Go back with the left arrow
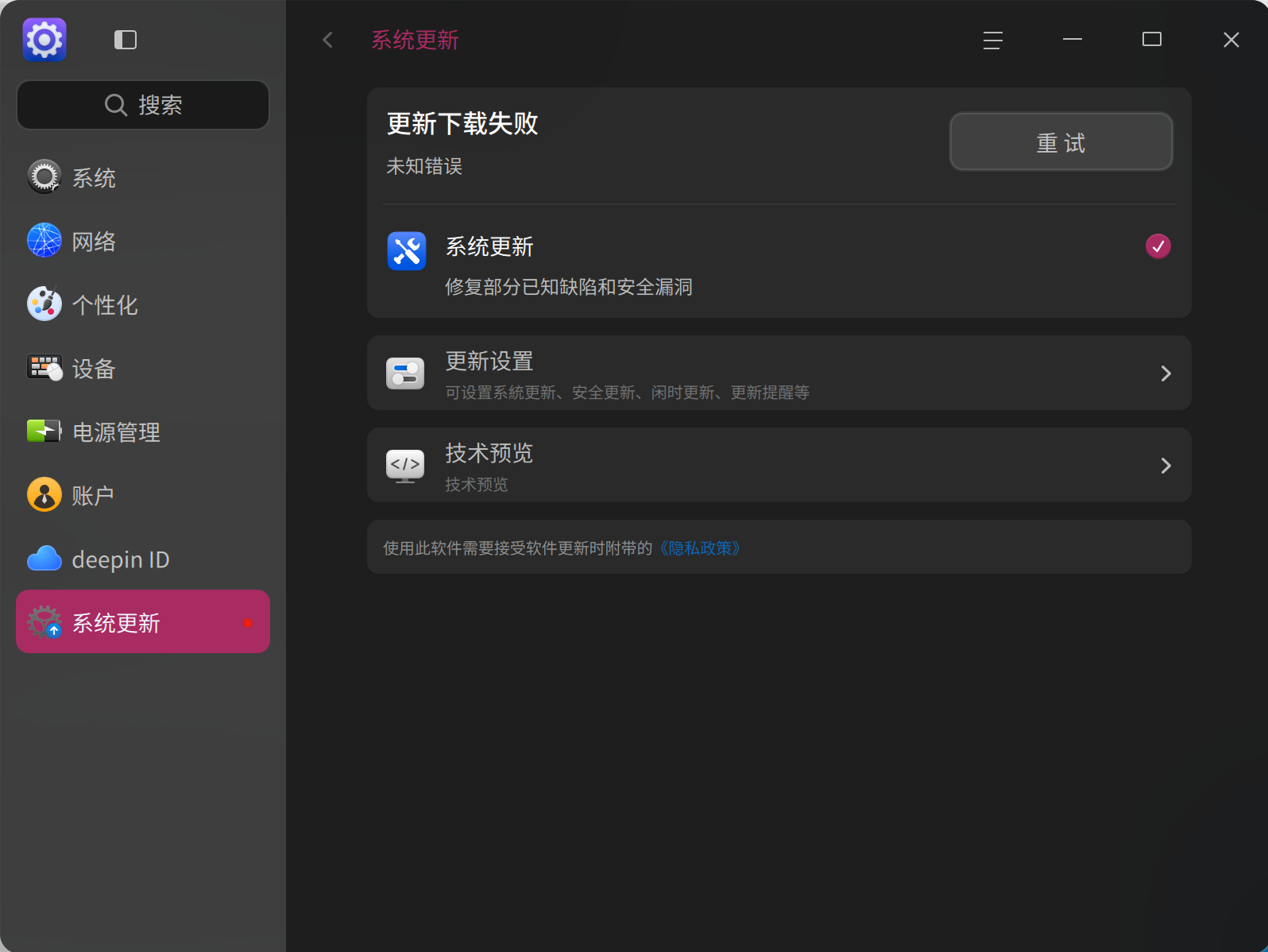Viewport: 1268px width, 952px height. tap(327, 40)
